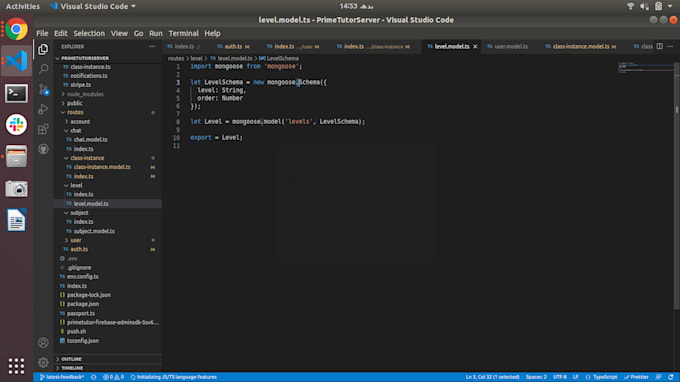Open the Accounts icon in activity bar
This screenshot has height=382, width=680.
43,343
